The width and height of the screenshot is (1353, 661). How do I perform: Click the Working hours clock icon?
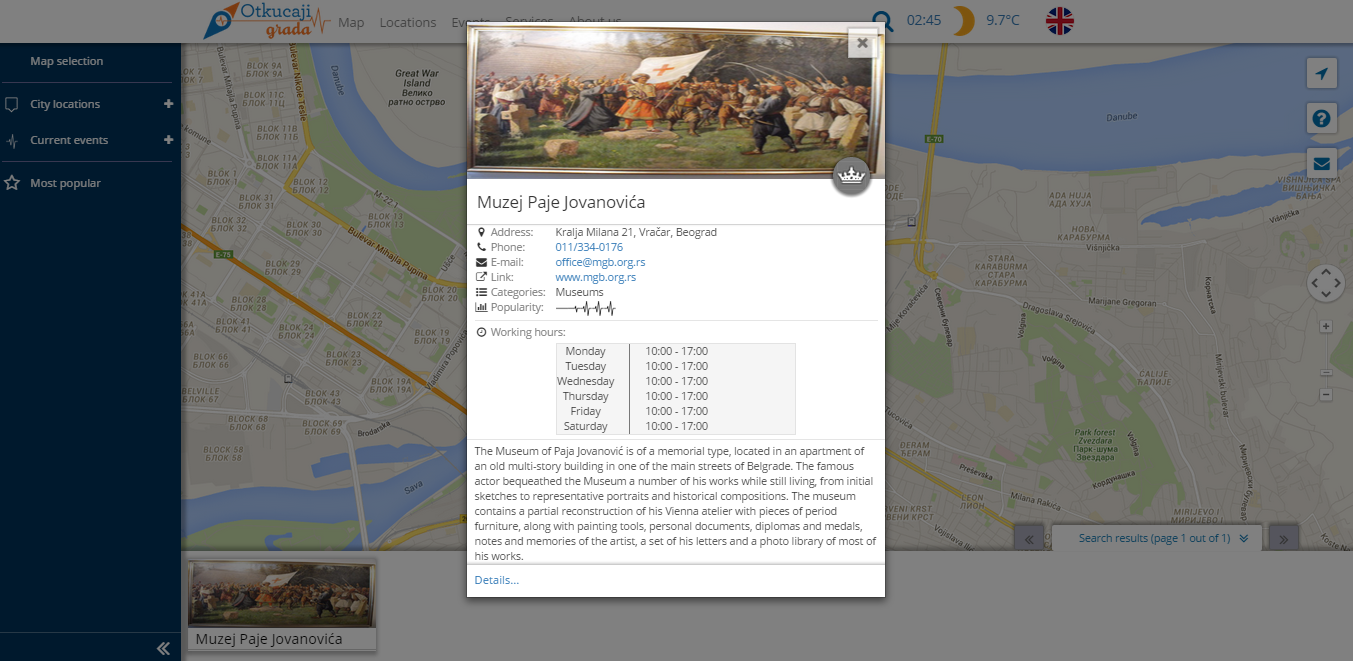(x=481, y=332)
